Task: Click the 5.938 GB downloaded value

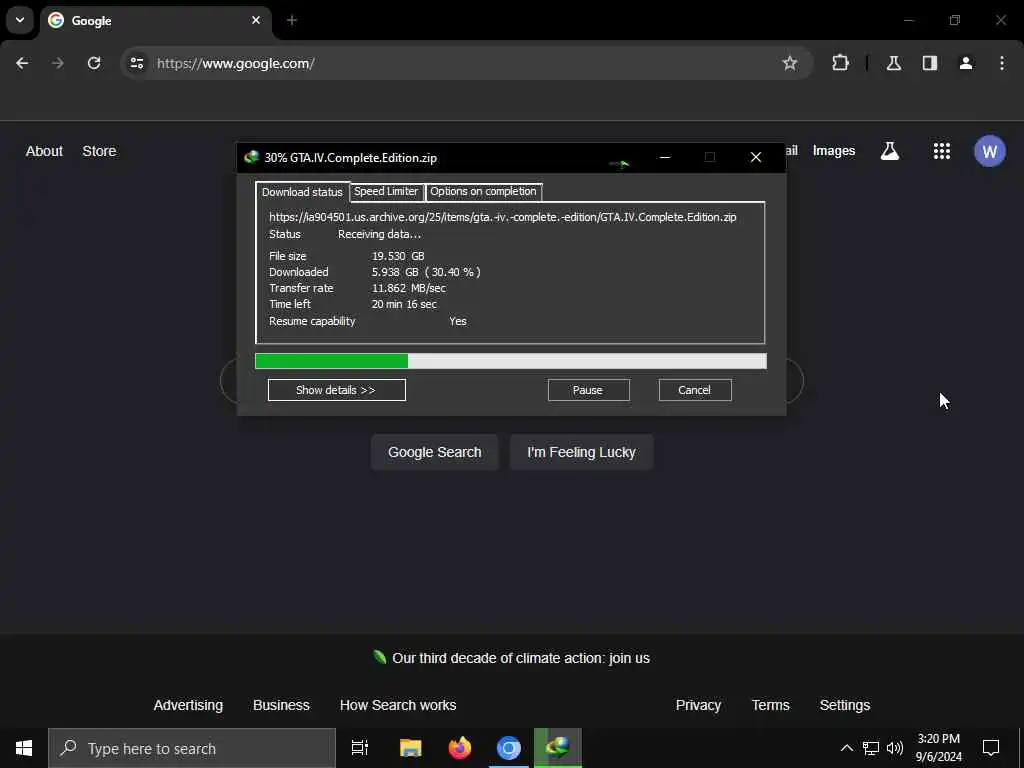Action: coord(426,272)
